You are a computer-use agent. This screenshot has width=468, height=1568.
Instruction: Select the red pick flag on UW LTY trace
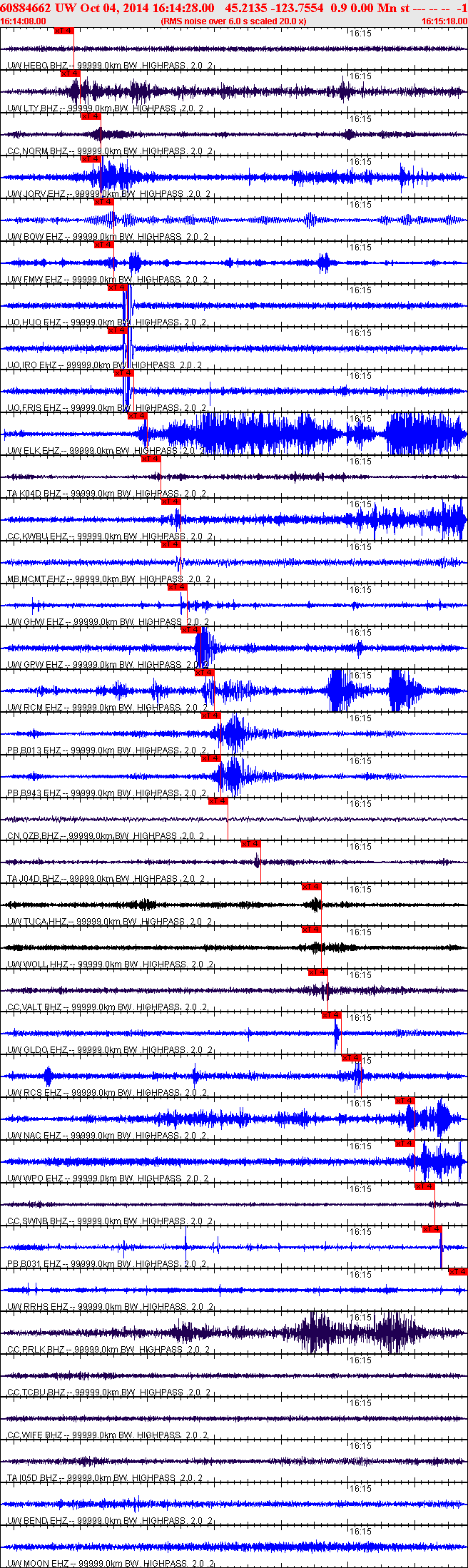point(71,73)
